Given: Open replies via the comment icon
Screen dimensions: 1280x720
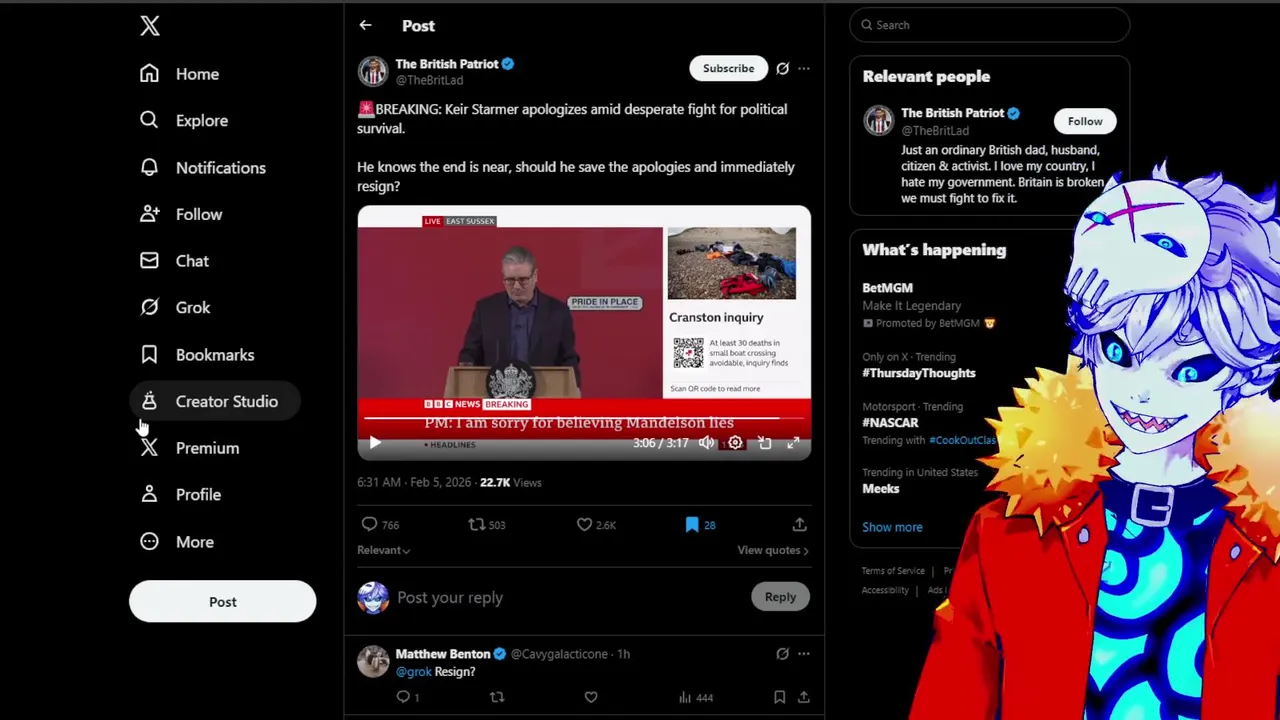Looking at the screenshot, I should coord(369,524).
